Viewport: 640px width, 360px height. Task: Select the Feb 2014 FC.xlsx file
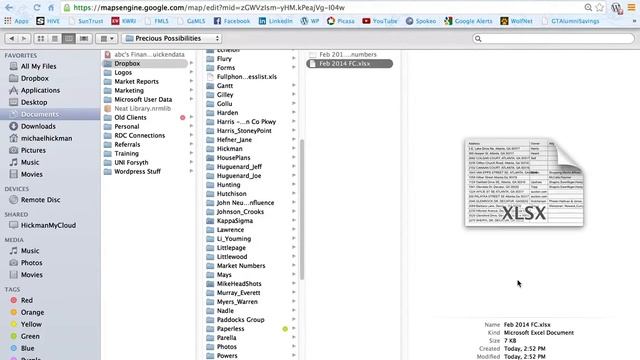pyautogui.click(x=350, y=64)
